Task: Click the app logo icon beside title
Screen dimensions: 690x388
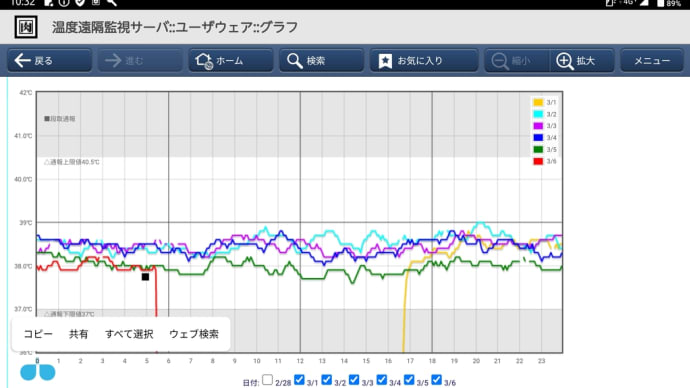Action: [26, 27]
